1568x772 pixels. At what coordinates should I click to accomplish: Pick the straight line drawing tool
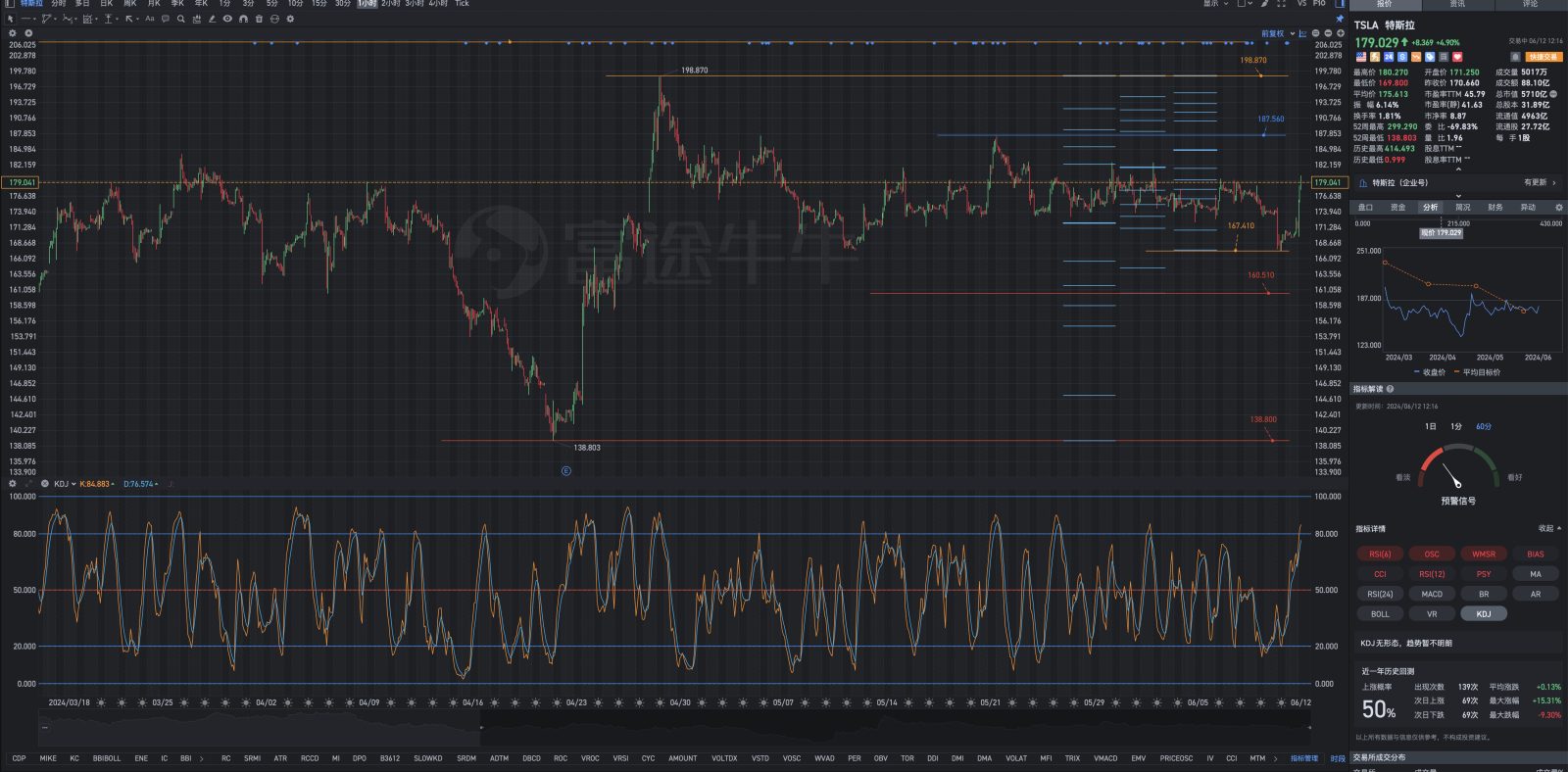click(26, 19)
